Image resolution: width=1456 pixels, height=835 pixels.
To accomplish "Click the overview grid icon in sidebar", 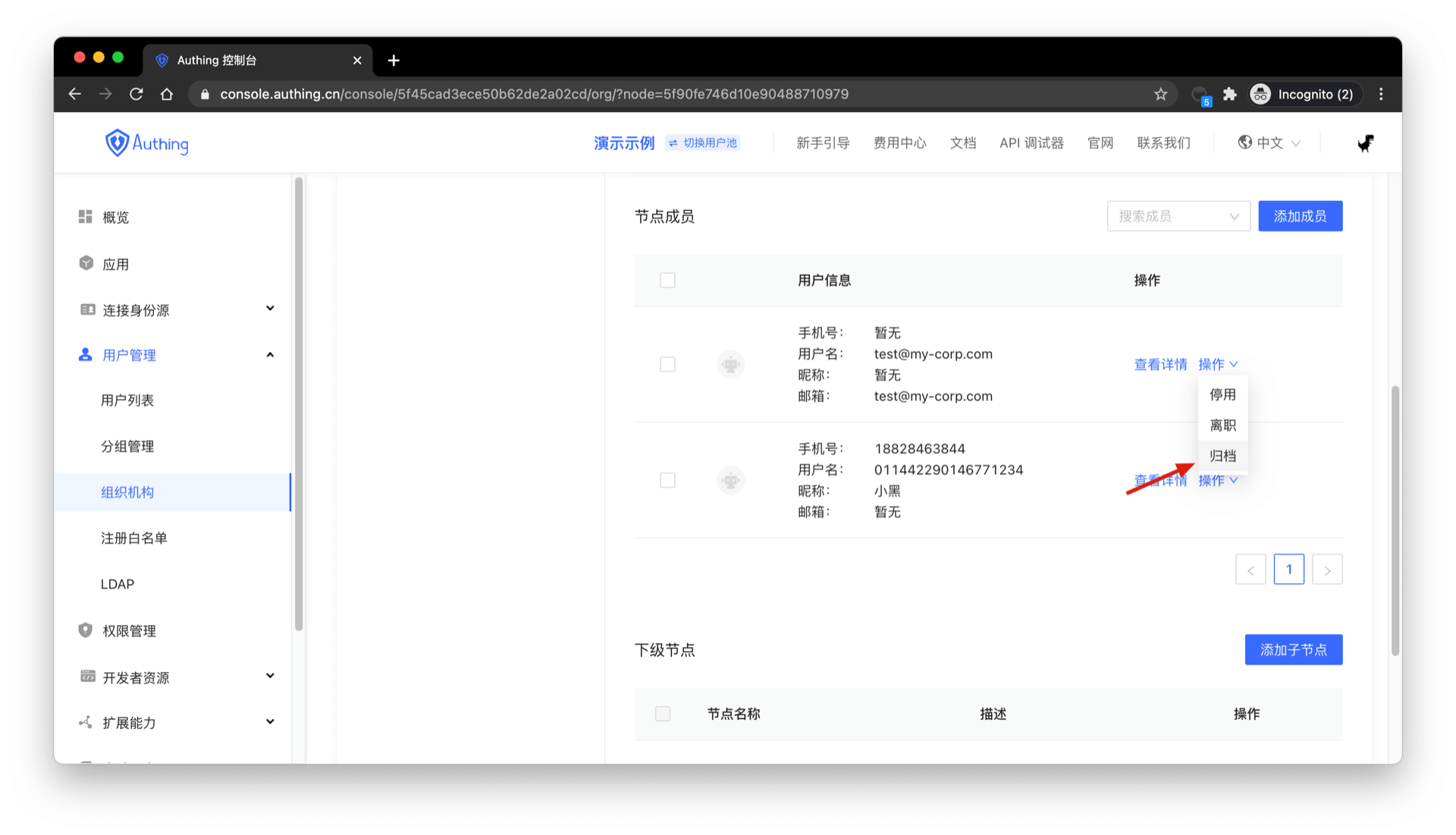I will [85, 217].
